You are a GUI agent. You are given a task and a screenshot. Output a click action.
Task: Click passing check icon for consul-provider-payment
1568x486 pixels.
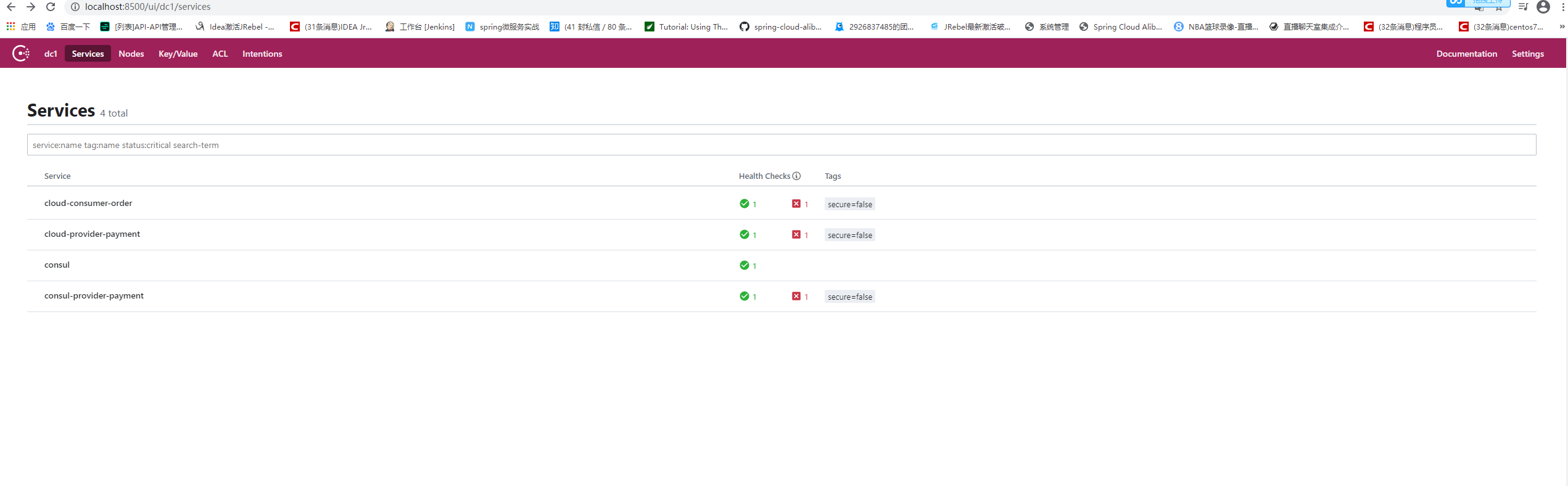click(744, 296)
